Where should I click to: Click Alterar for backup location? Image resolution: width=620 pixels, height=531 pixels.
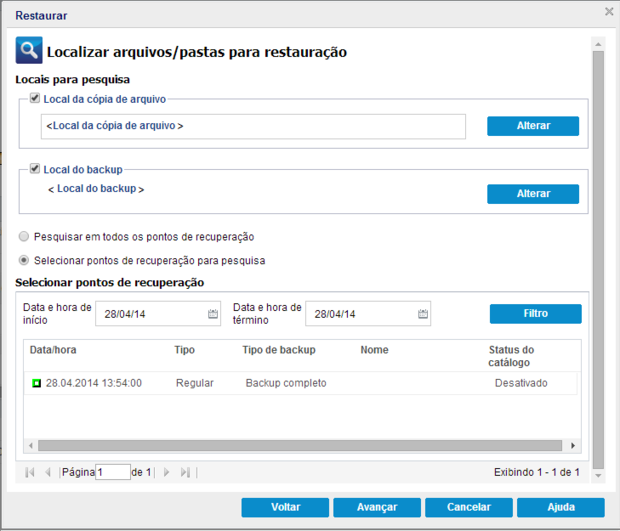[x=533, y=194]
